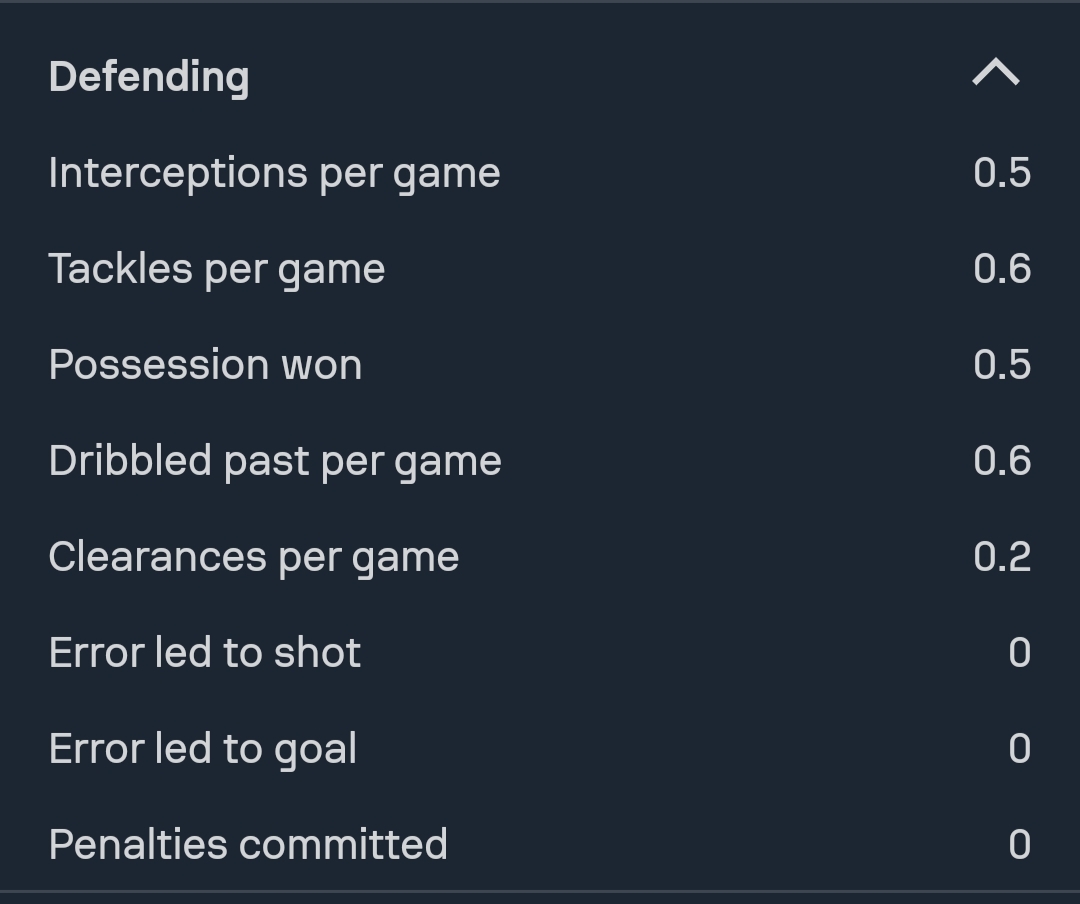Click the divider below Penalties committed

point(540,891)
